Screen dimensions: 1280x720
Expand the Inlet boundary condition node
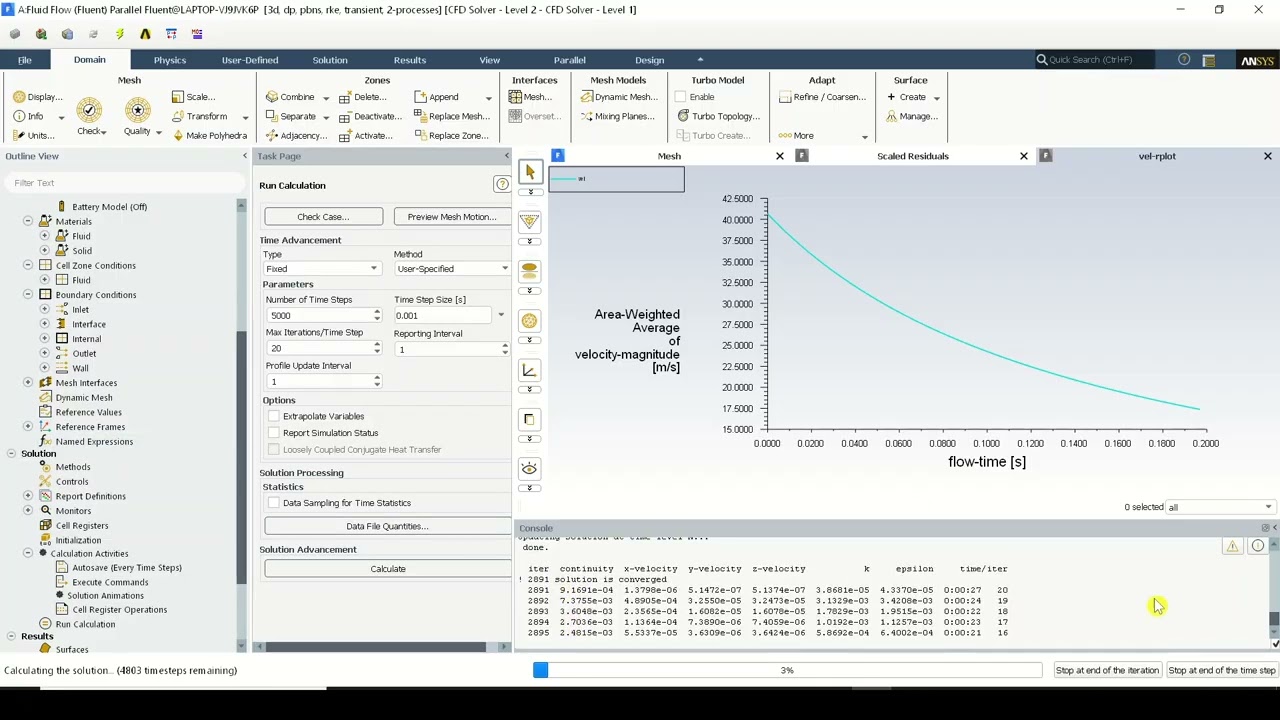[x=44, y=310]
